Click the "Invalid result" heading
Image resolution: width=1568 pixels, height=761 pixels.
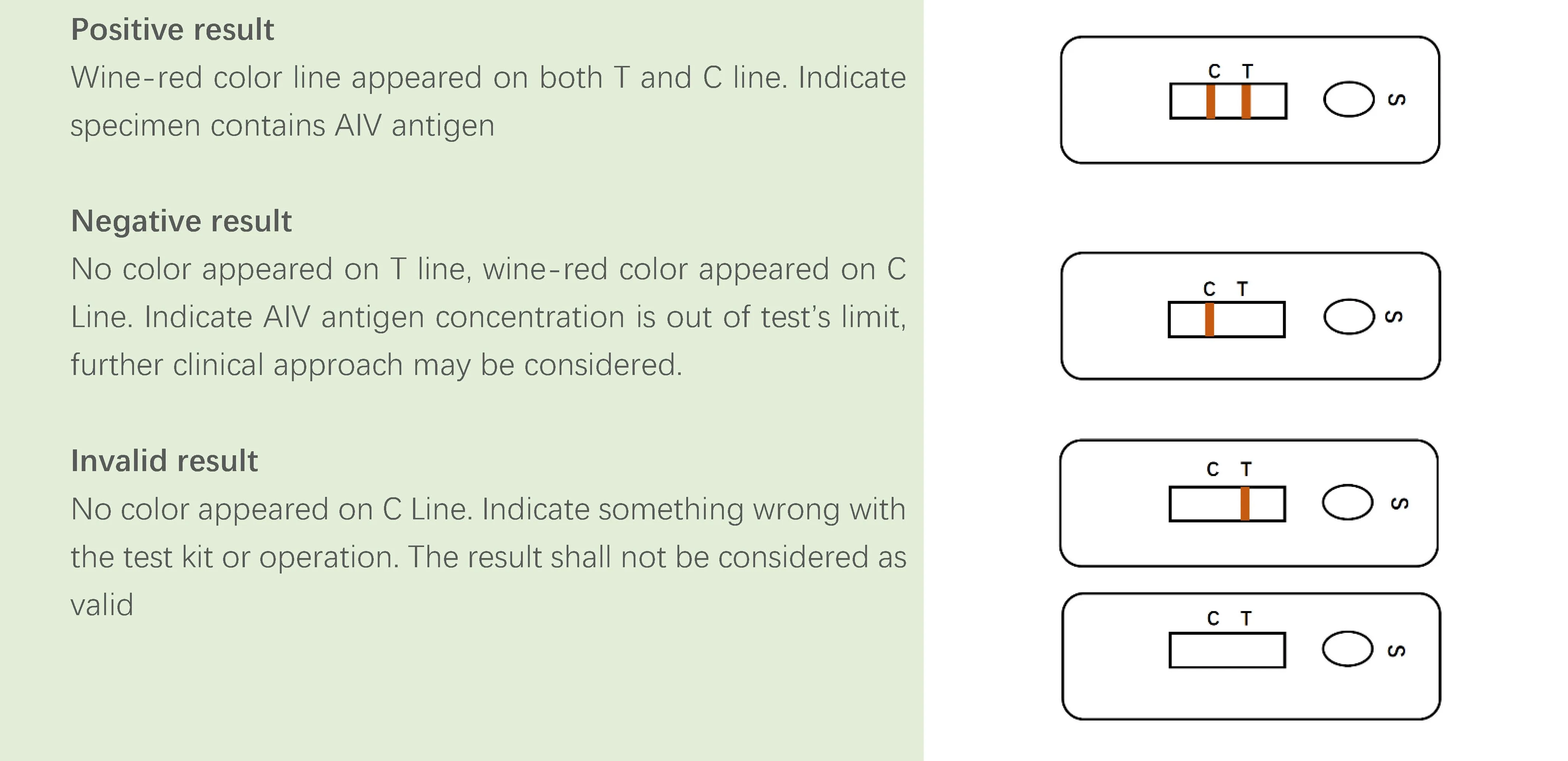(164, 461)
